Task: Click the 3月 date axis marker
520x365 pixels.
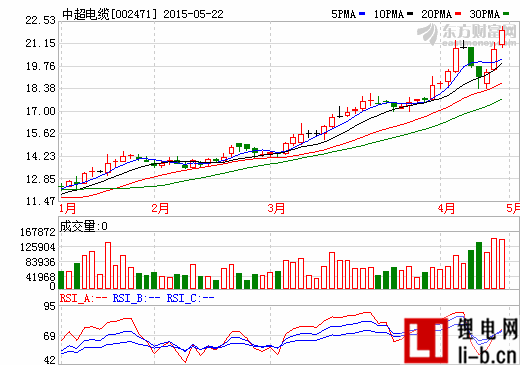Action: (x=276, y=208)
